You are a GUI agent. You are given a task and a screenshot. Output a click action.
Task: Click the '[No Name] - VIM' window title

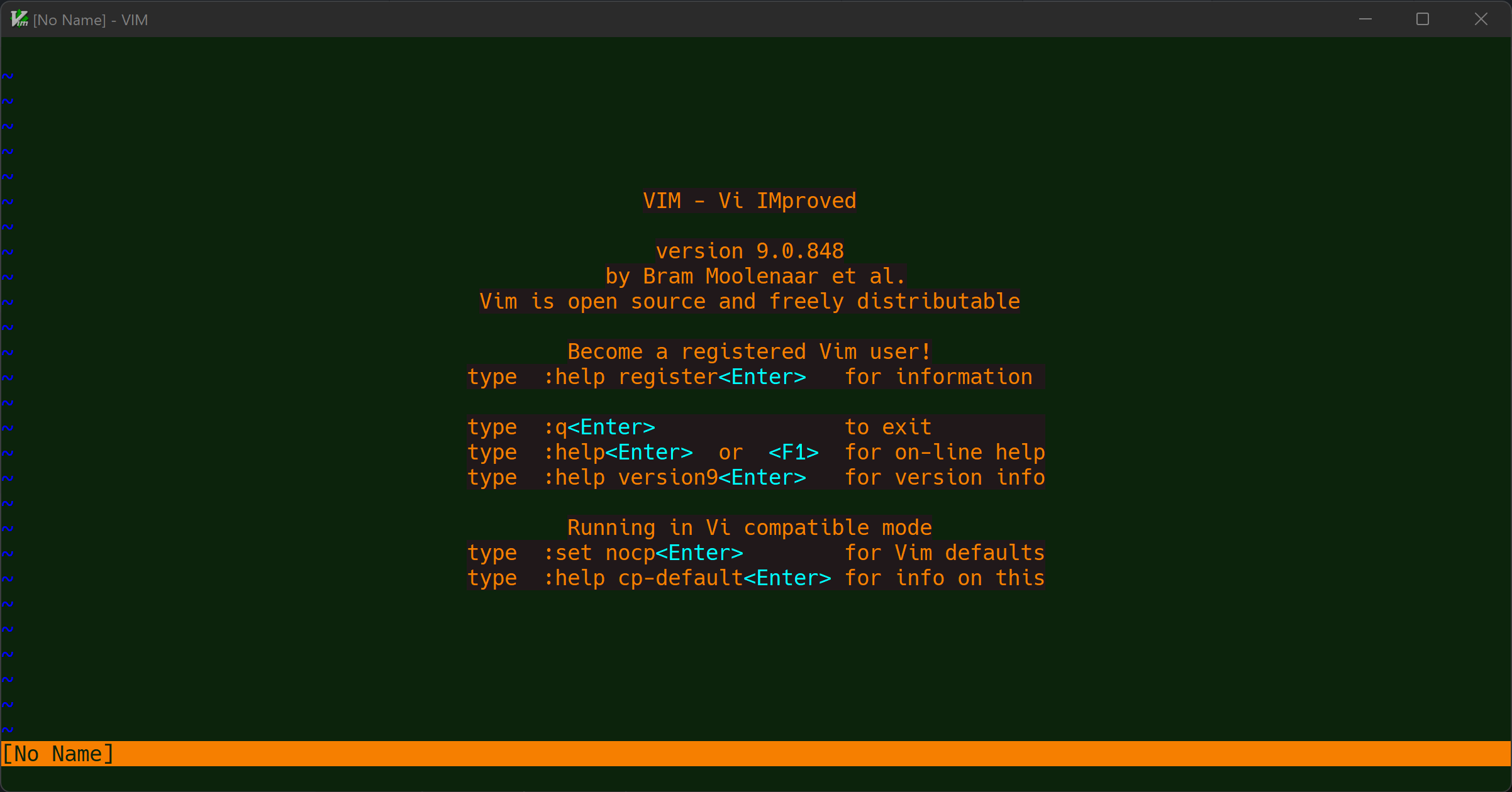click(91, 20)
